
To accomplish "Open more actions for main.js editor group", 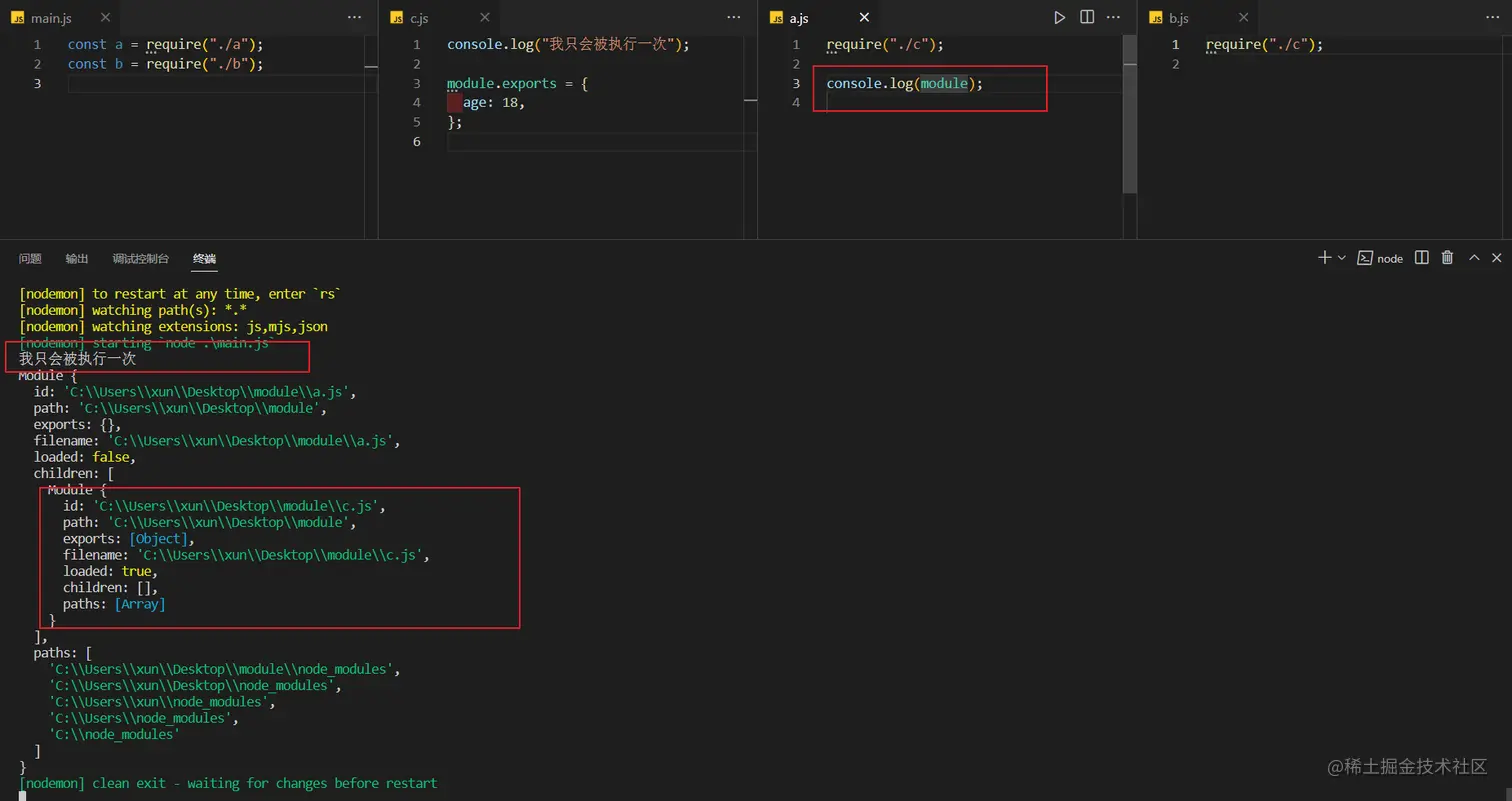I will [354, 18].
